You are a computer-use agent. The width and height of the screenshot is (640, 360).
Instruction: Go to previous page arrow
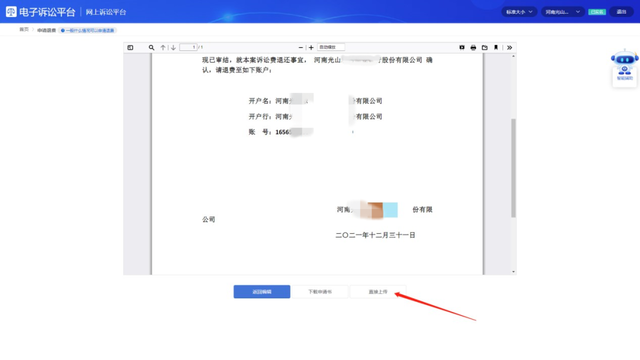coord(163,48)
